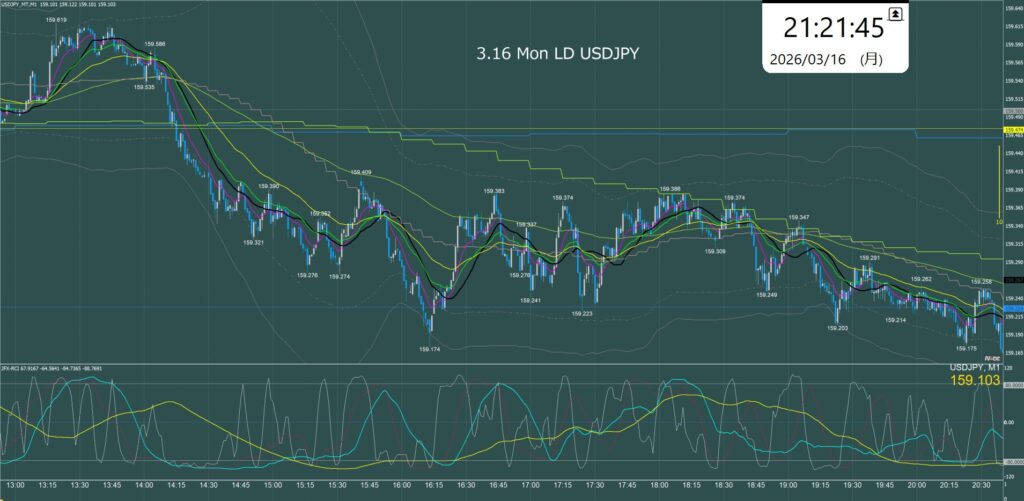Screen dimensions: 1024x501
Task: Click the 159.586 price label
Action: (x=155, y=44)
